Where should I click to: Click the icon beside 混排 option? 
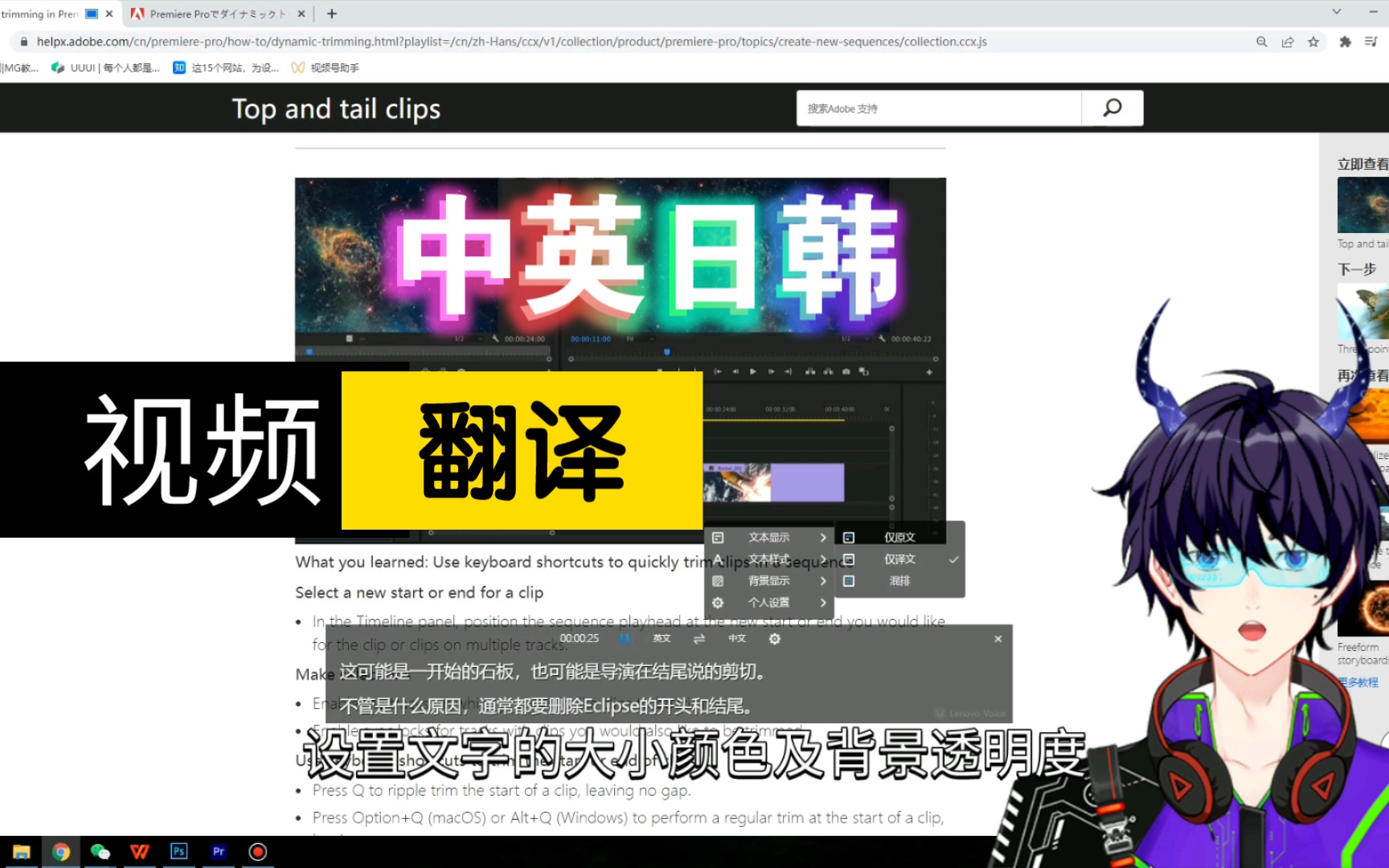tap(849, 581)
